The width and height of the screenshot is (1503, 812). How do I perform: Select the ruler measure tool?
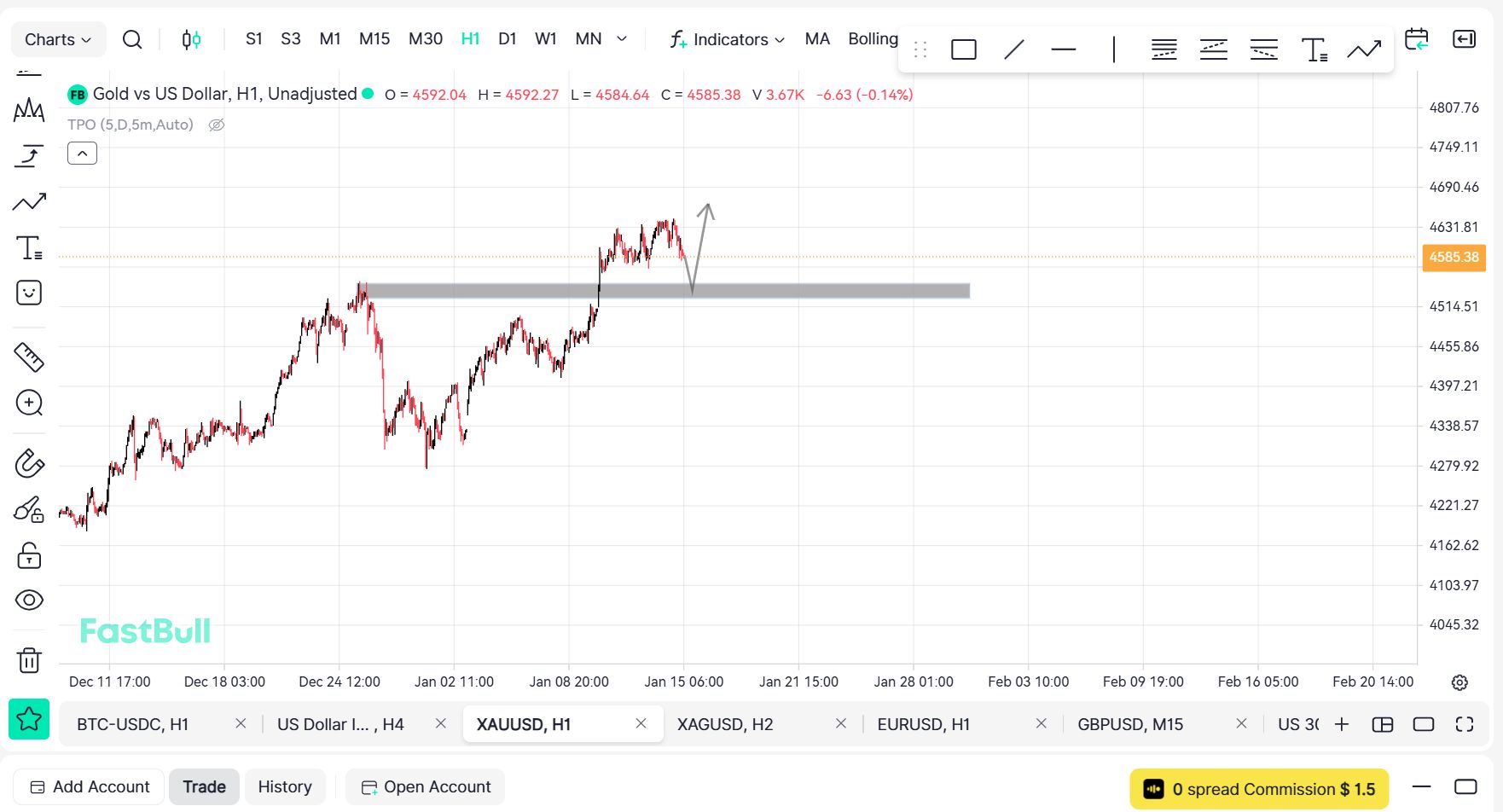[29, 357]
